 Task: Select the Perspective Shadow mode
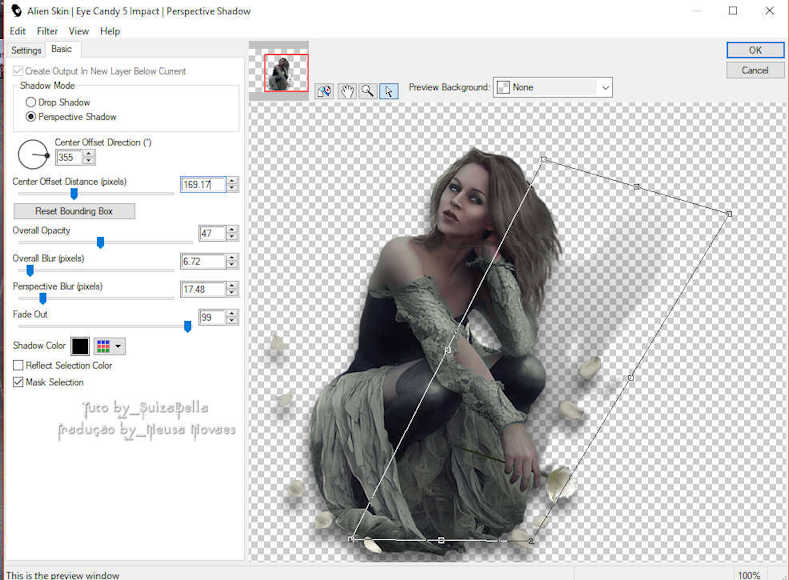coord(31,117)
